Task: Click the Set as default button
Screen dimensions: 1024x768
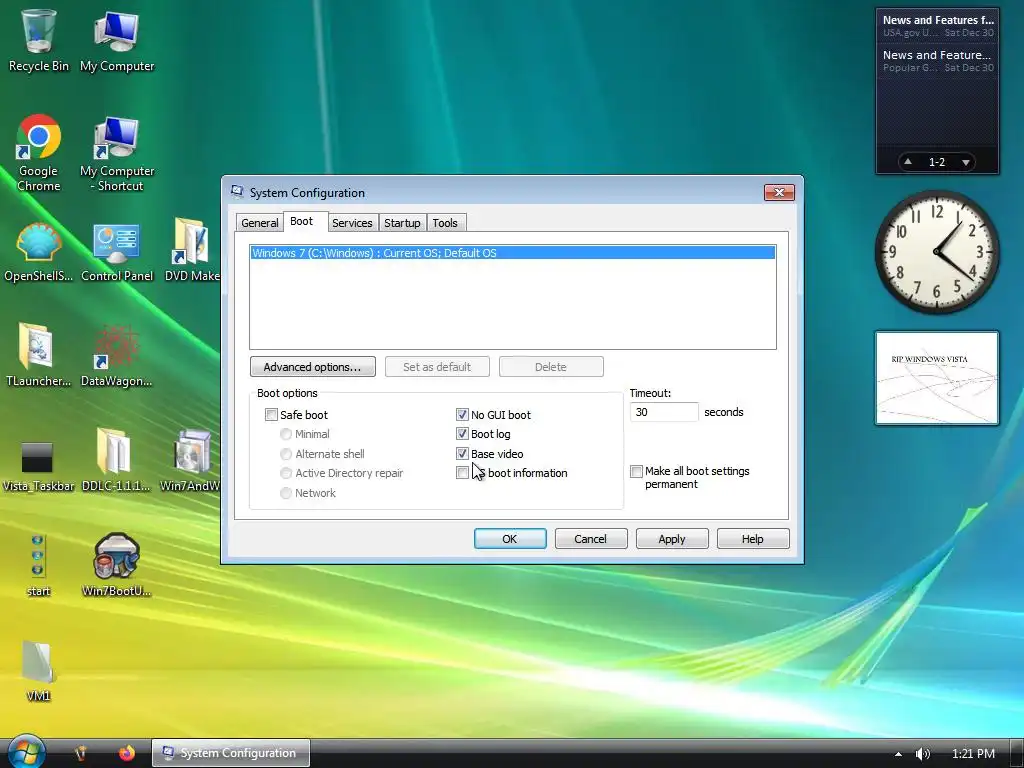Action: (x=437, y=366)
